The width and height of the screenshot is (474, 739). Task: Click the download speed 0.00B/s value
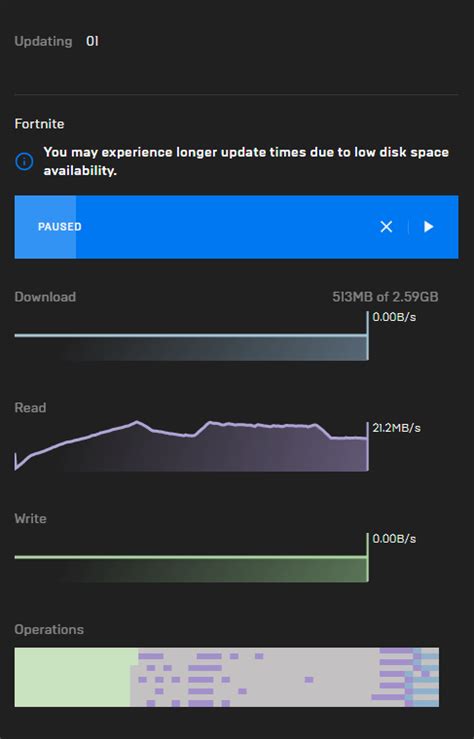[394, 317]
